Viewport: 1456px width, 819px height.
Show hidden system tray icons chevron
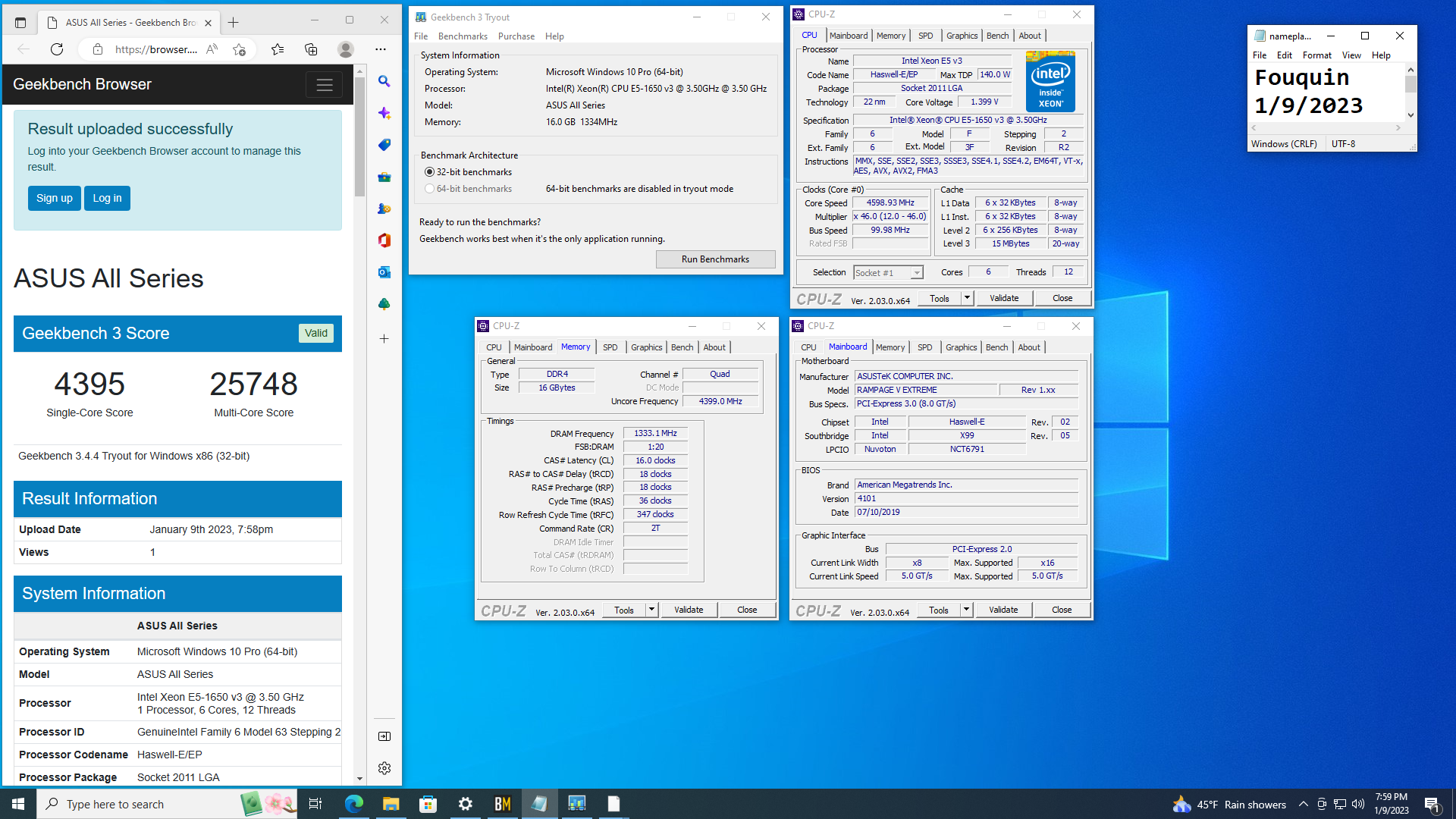point(1303,805)
